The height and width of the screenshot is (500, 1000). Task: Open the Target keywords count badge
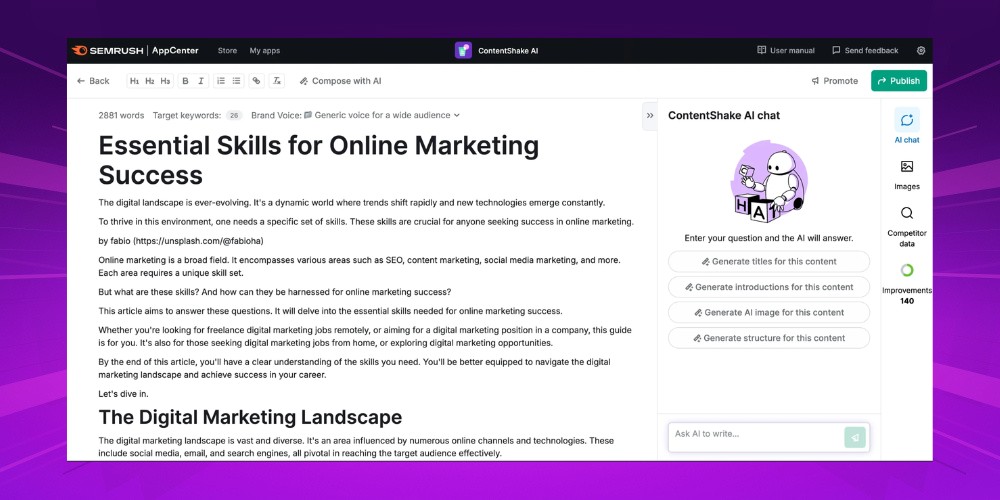(x=234, y=115)
